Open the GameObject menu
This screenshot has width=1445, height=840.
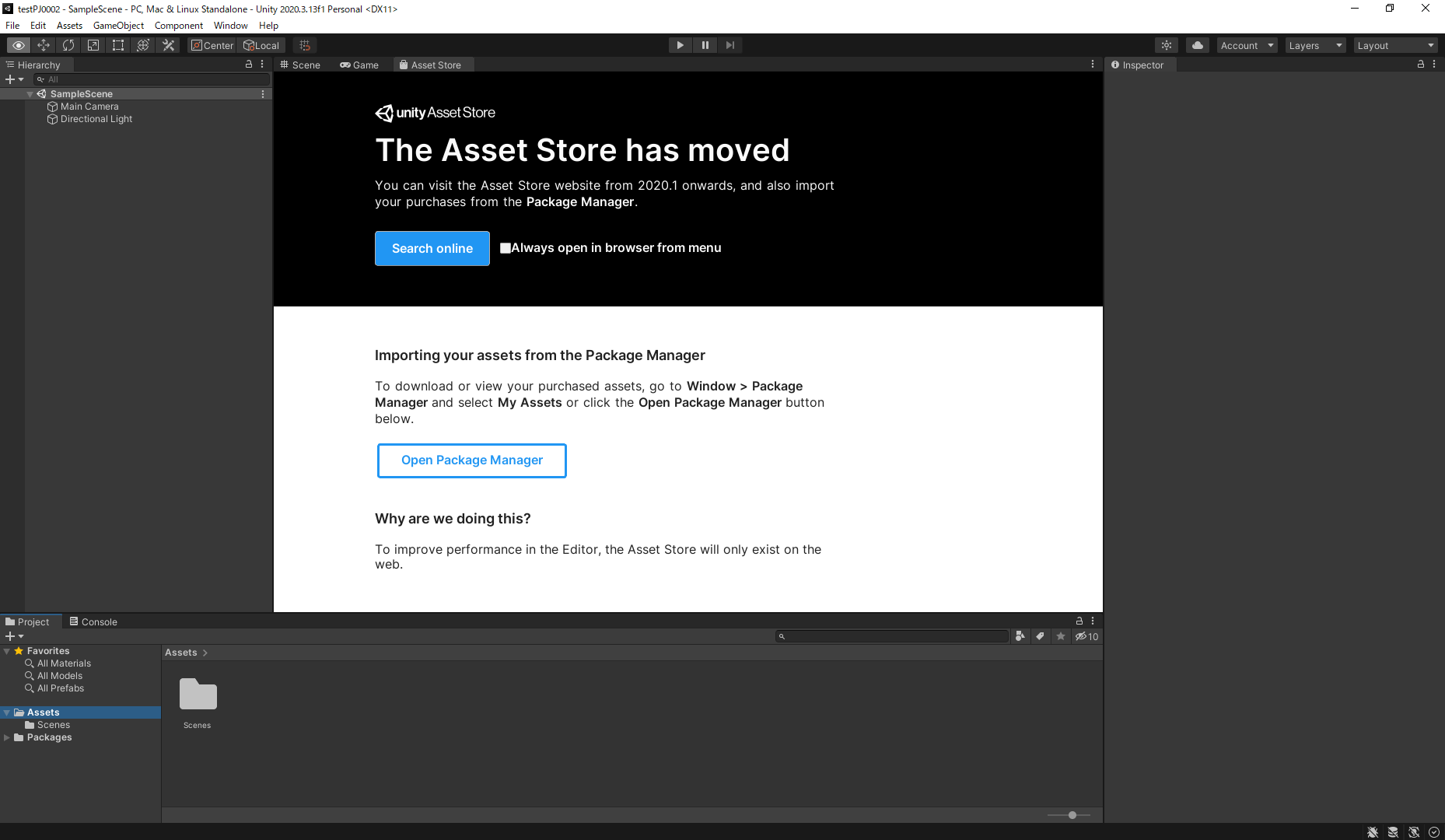[118, 26]
